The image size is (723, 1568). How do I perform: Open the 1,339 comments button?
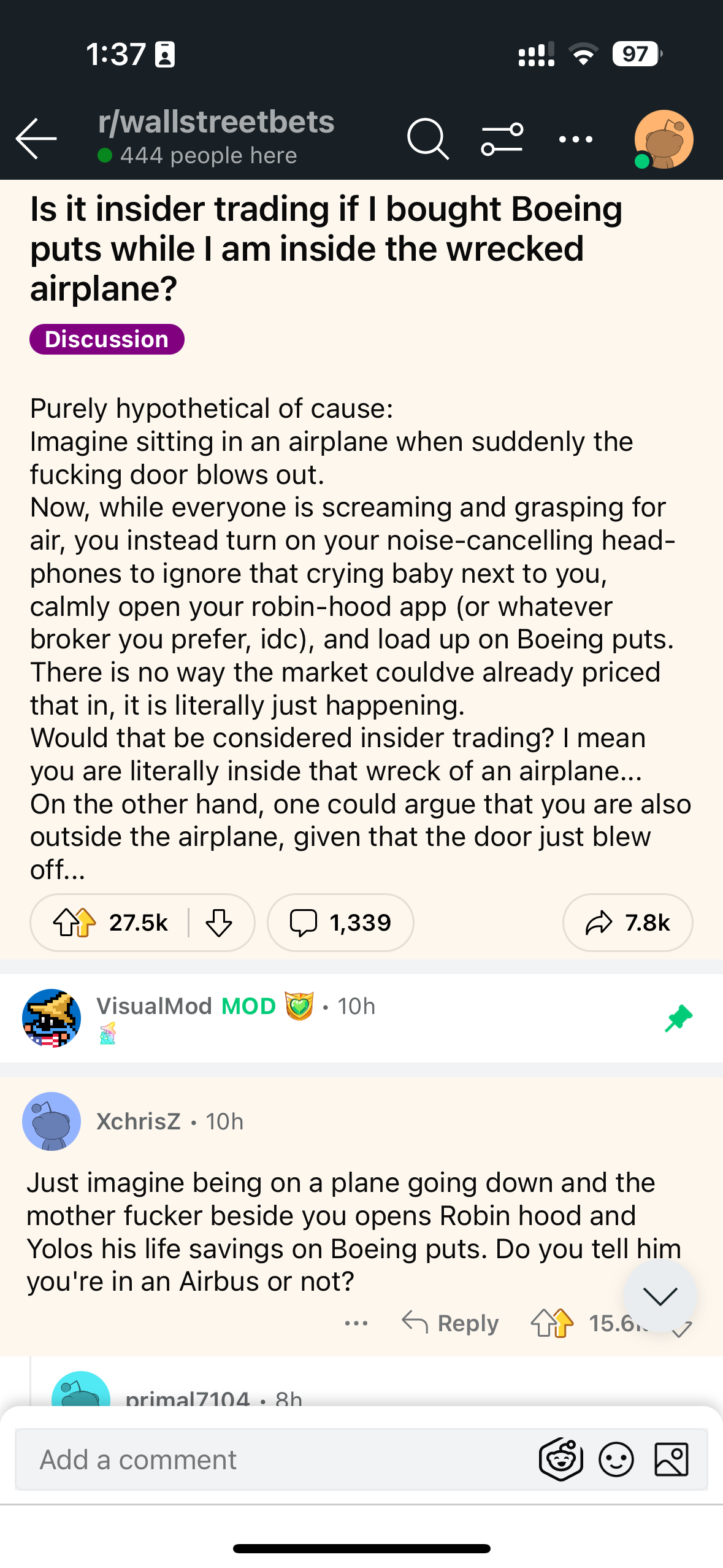pyautogui.click(x=340, y=922)
